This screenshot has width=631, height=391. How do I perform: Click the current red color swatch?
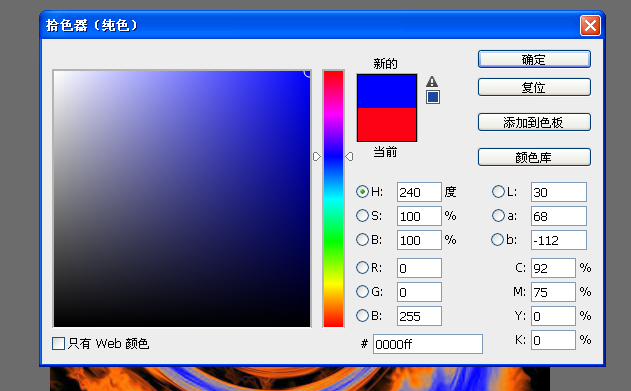tap(387, 124)
